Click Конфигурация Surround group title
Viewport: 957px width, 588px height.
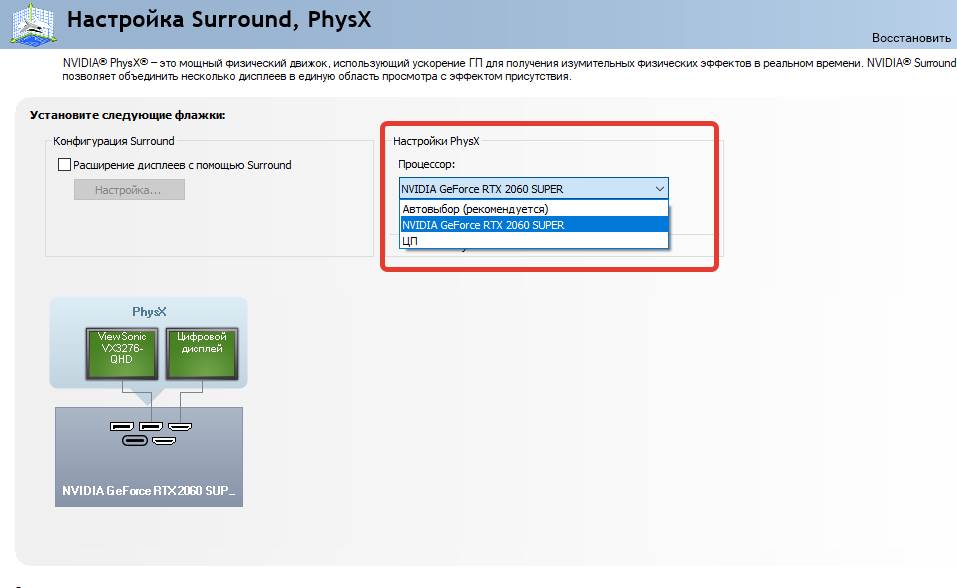click(x=114, y=141)
